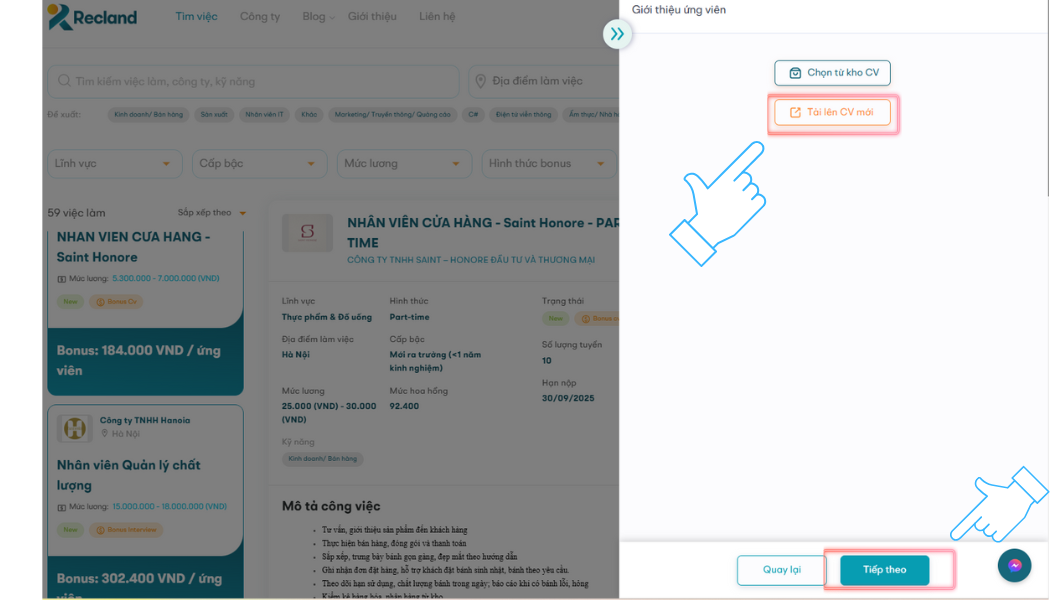Click the Bonus Interview badge

tap(126, 530)
